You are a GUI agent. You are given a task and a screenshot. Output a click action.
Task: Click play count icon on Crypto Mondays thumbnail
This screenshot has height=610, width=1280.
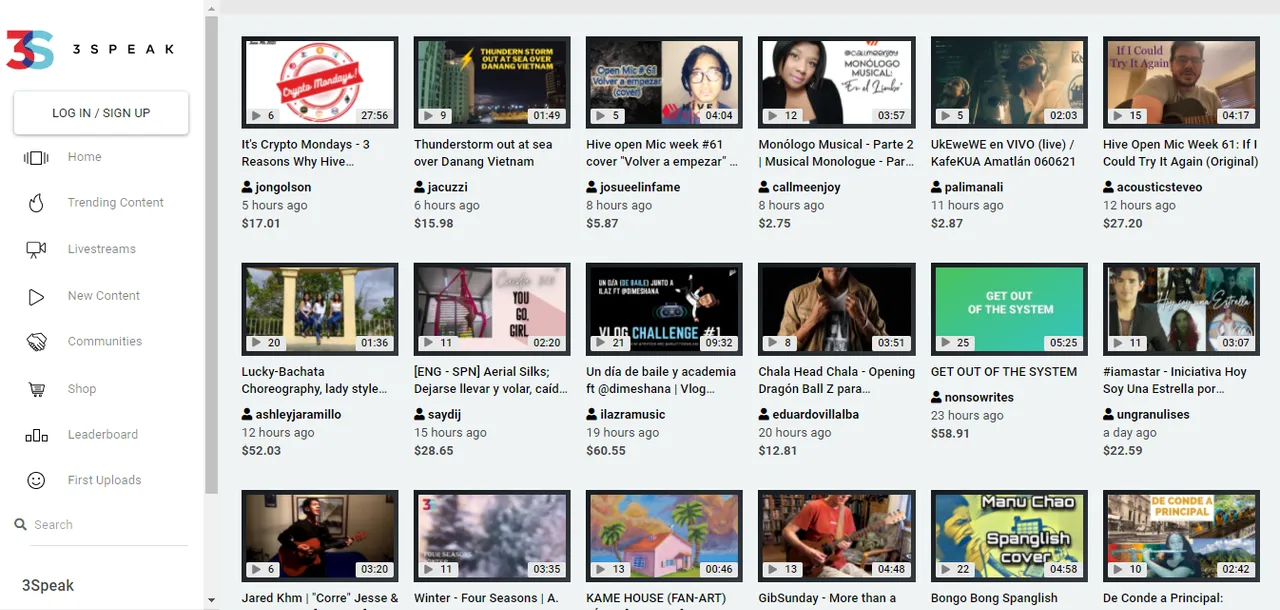tap(257, 116)
